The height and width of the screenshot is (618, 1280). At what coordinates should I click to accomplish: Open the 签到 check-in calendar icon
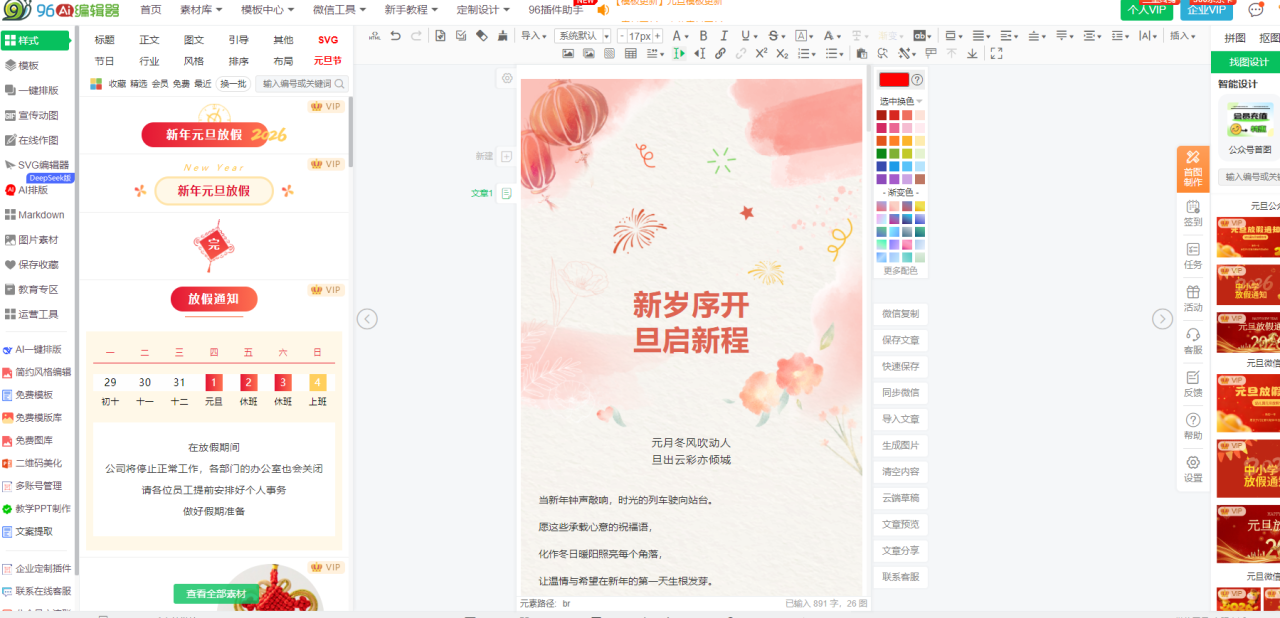tap(1192, 212)
